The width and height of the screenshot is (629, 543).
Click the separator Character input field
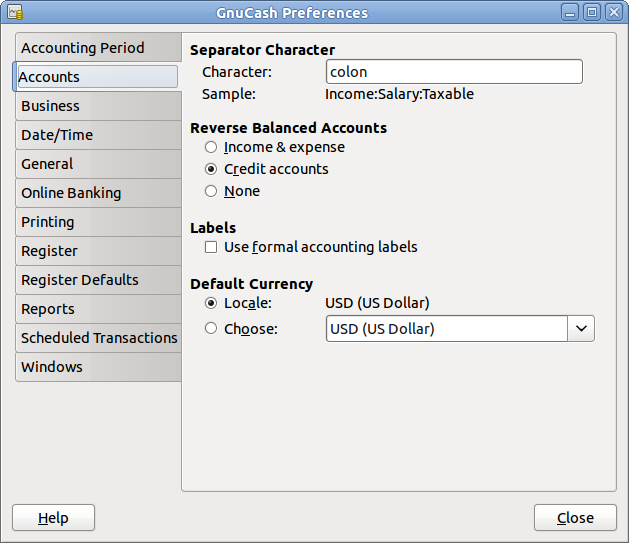coord(454,72)
